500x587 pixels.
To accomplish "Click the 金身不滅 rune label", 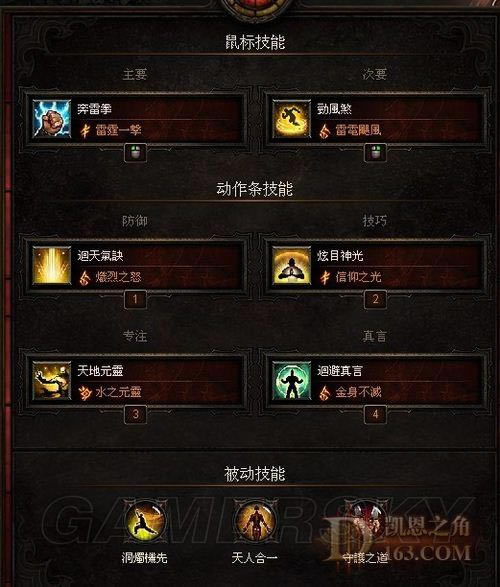I will [x=358, y=392].
